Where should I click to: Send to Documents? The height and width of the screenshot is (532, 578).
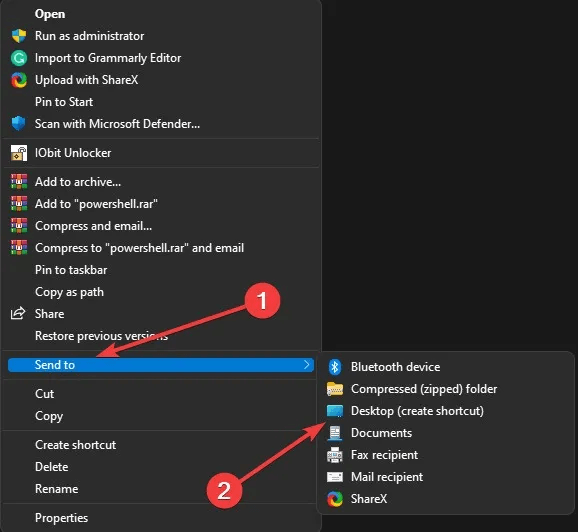point(381,433)
